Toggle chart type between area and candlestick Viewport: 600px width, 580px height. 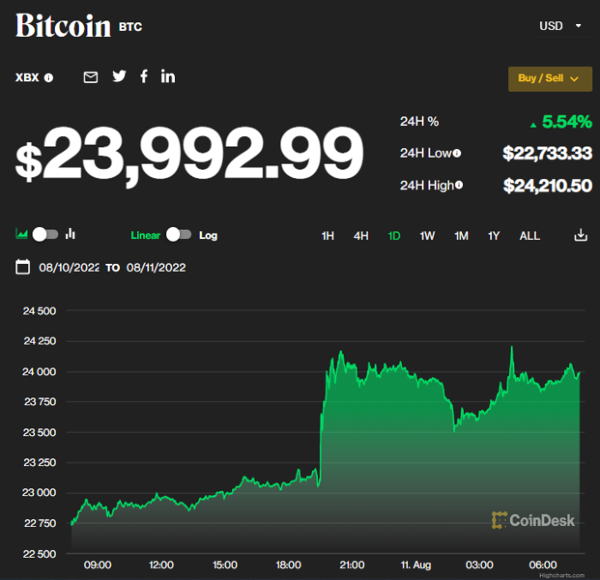(46, 235)
